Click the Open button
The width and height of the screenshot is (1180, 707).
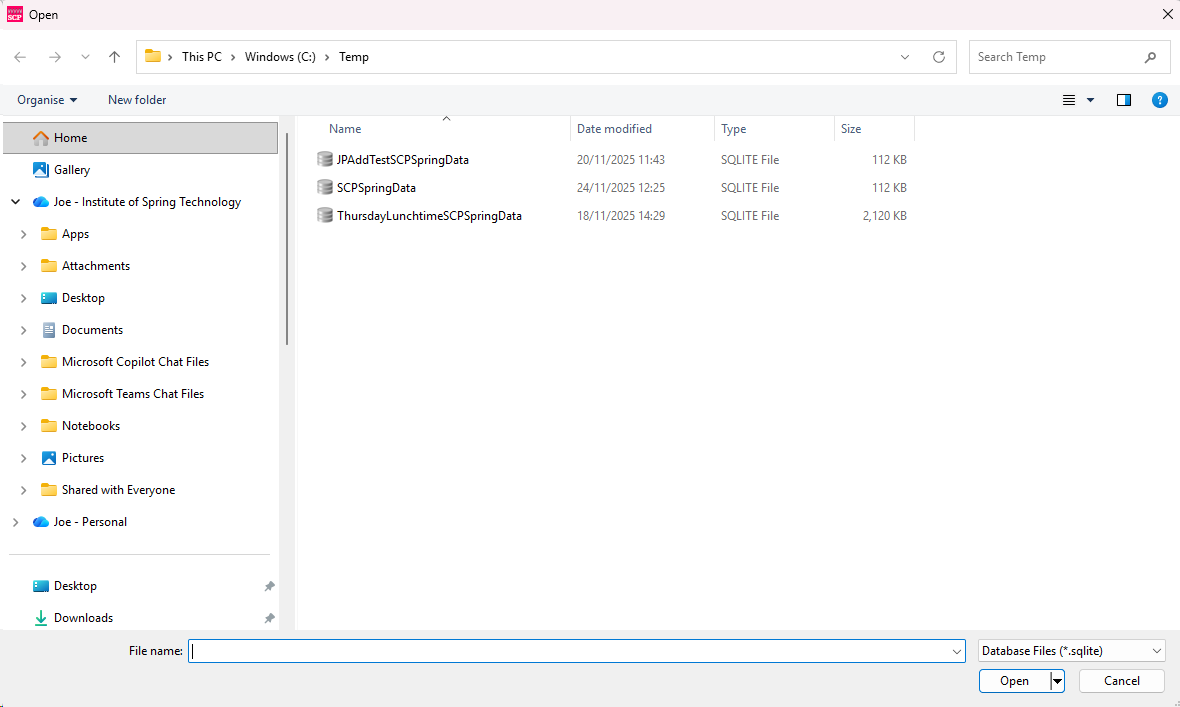point(1014,681)
